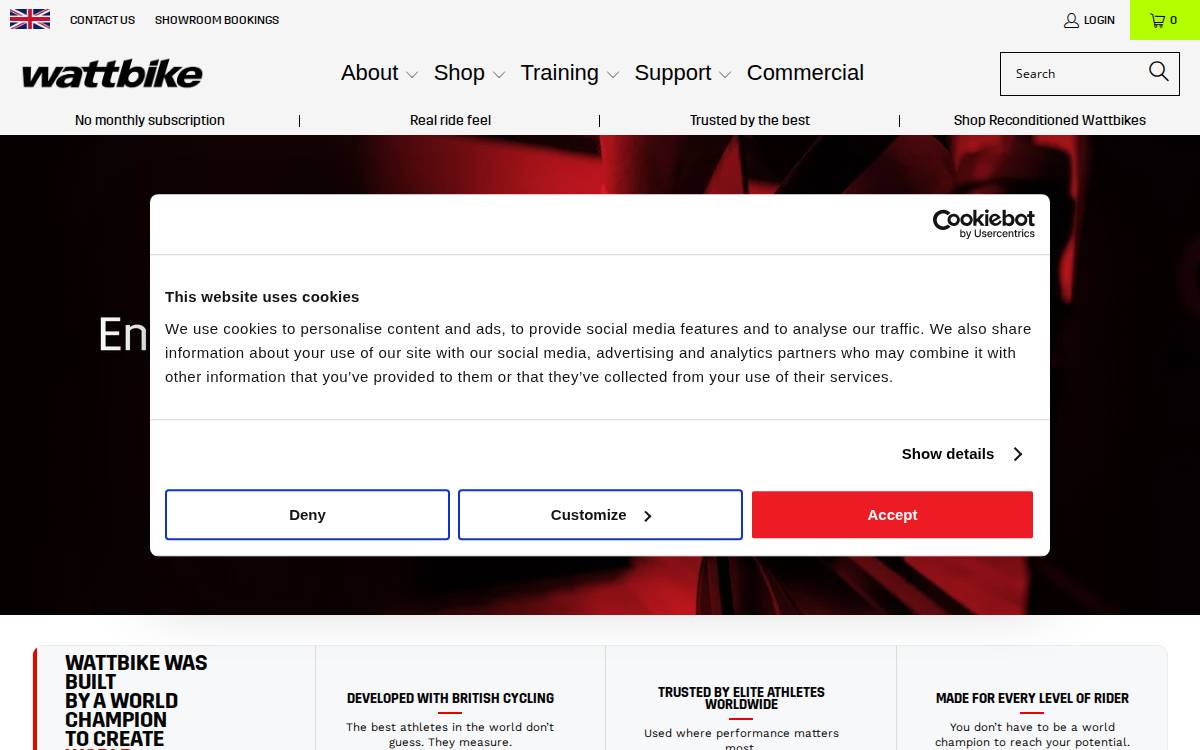Click the Cookiebot by Usercentrics logo
Image resolution: width=1200 pixels, height=750 pixels.
click(x=984, y=224)
